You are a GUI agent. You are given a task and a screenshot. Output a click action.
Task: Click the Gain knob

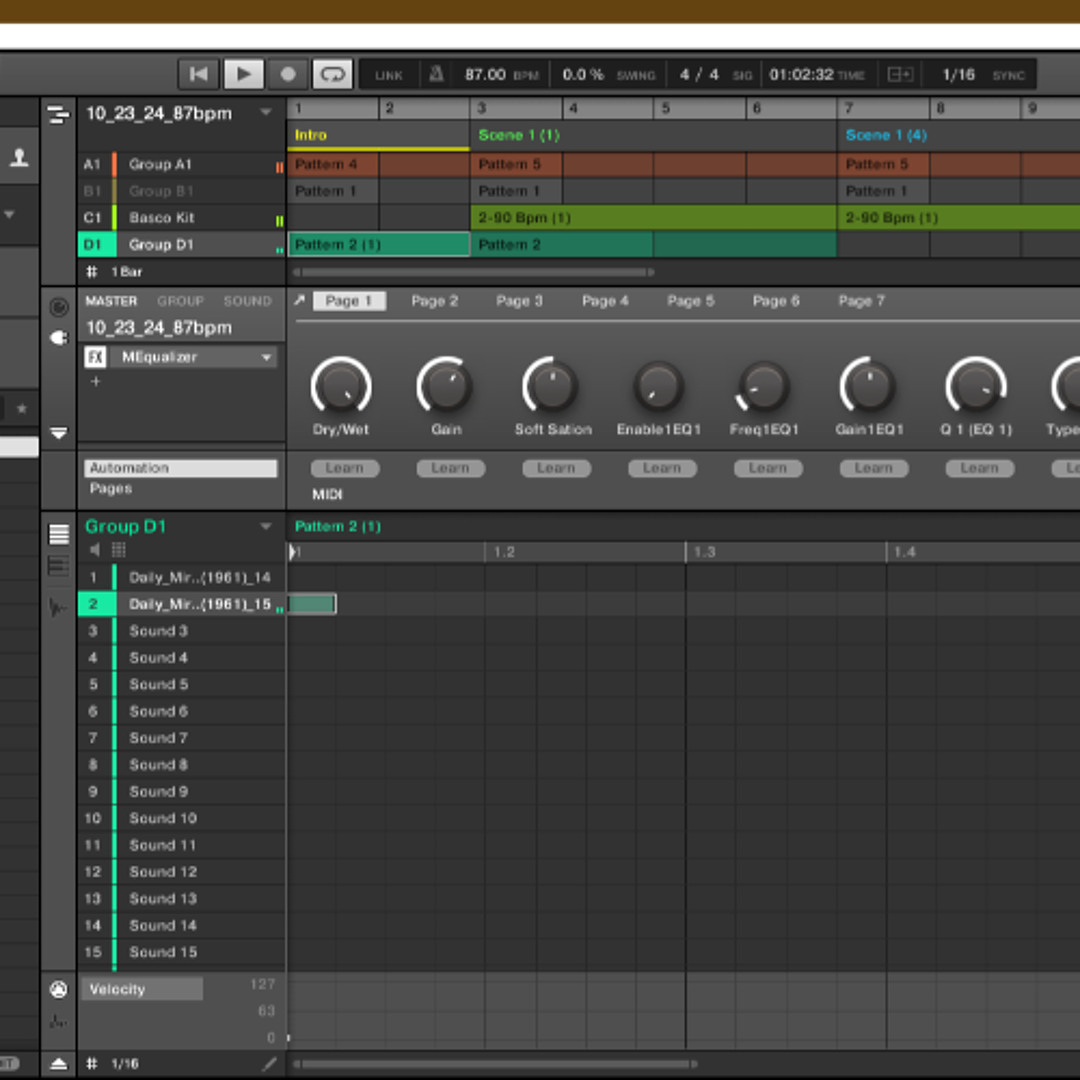[446, 386]
